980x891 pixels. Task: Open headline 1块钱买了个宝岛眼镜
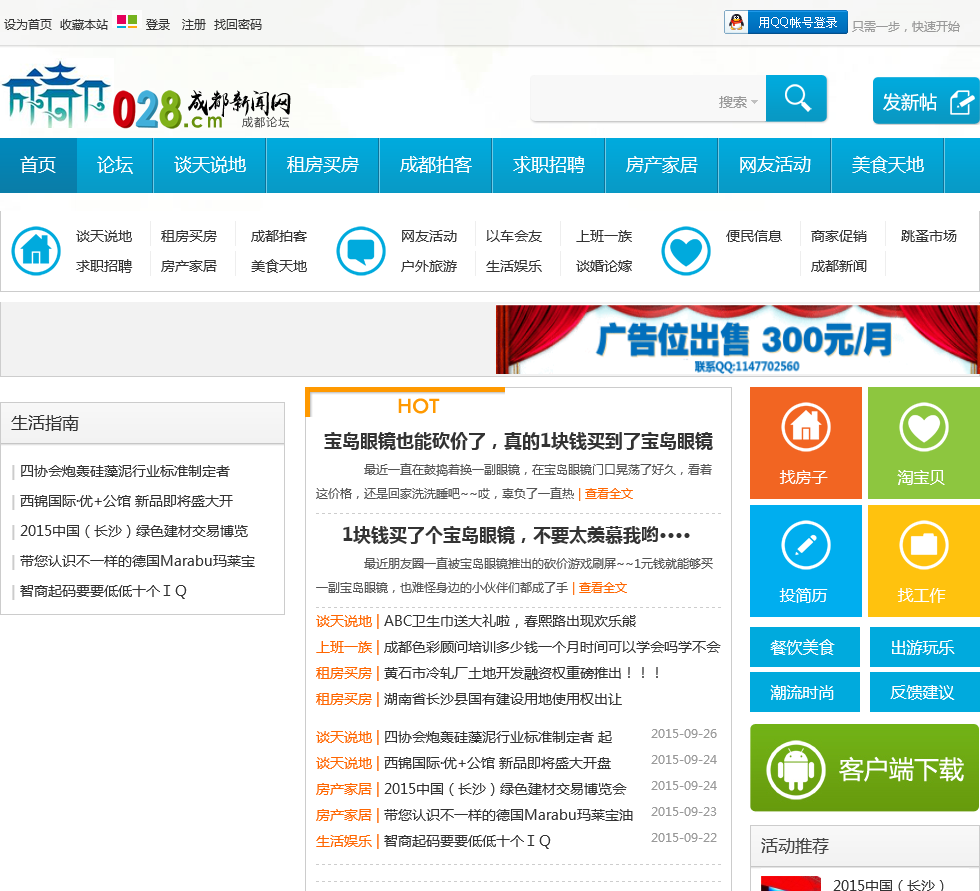(517, 535)
